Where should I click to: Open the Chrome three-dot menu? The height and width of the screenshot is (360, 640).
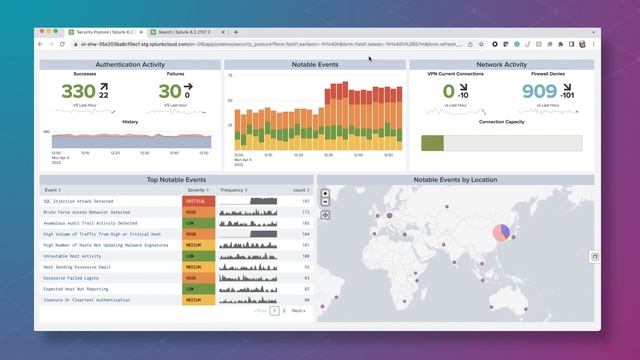coord(593,44)
